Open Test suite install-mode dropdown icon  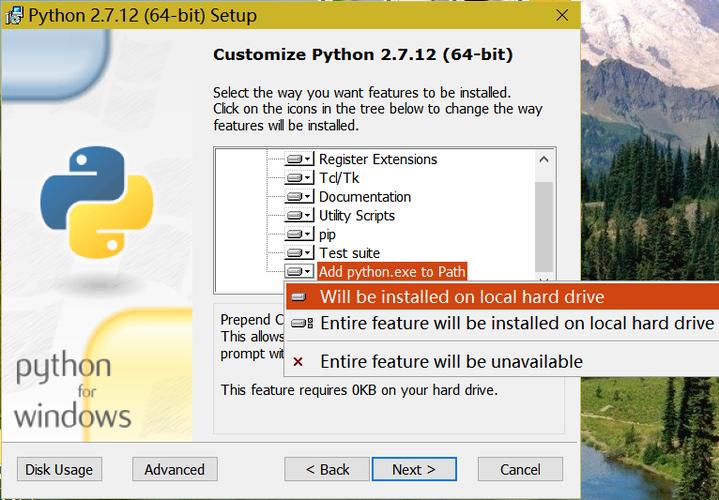[299, 253]
